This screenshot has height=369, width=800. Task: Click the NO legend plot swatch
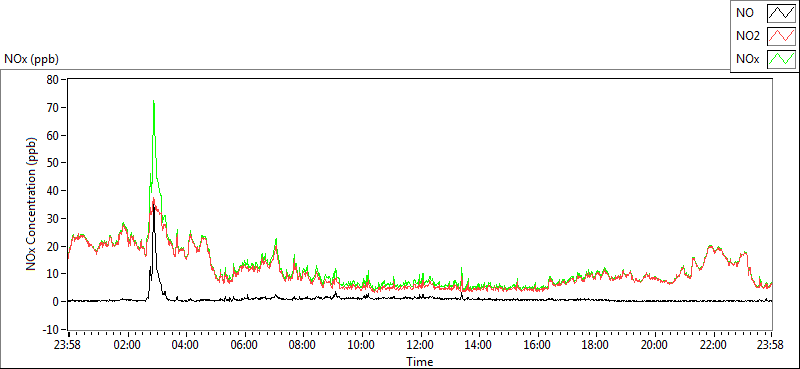782,13
